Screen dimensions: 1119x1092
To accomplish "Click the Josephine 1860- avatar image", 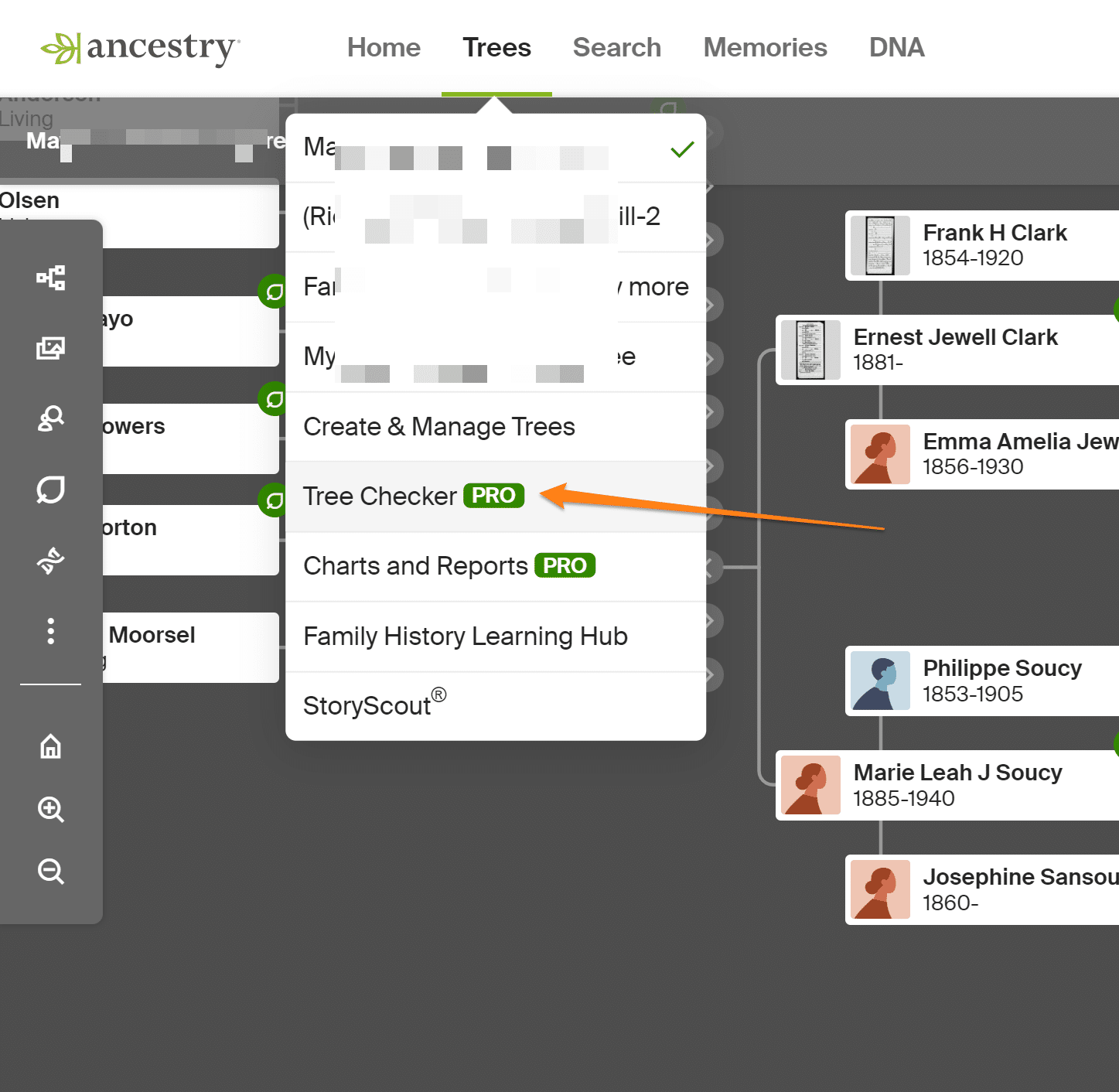I will 880,889.
